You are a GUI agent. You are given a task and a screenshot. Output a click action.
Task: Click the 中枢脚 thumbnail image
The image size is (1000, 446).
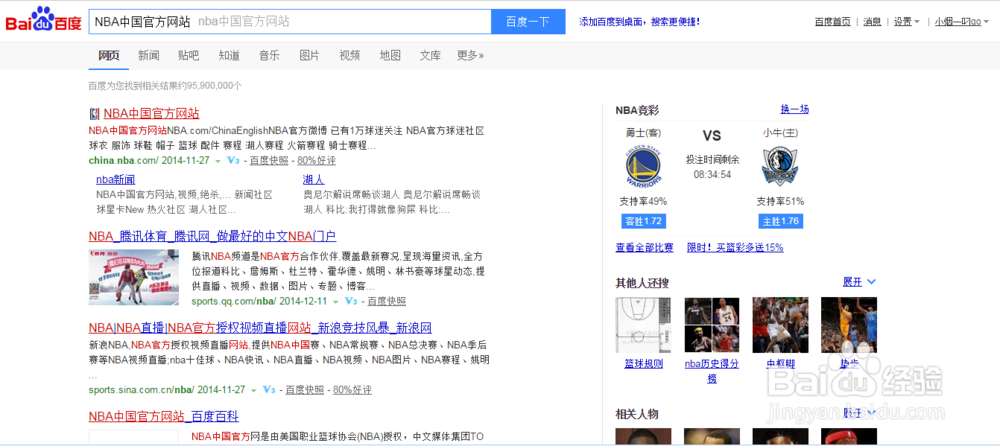780,325
